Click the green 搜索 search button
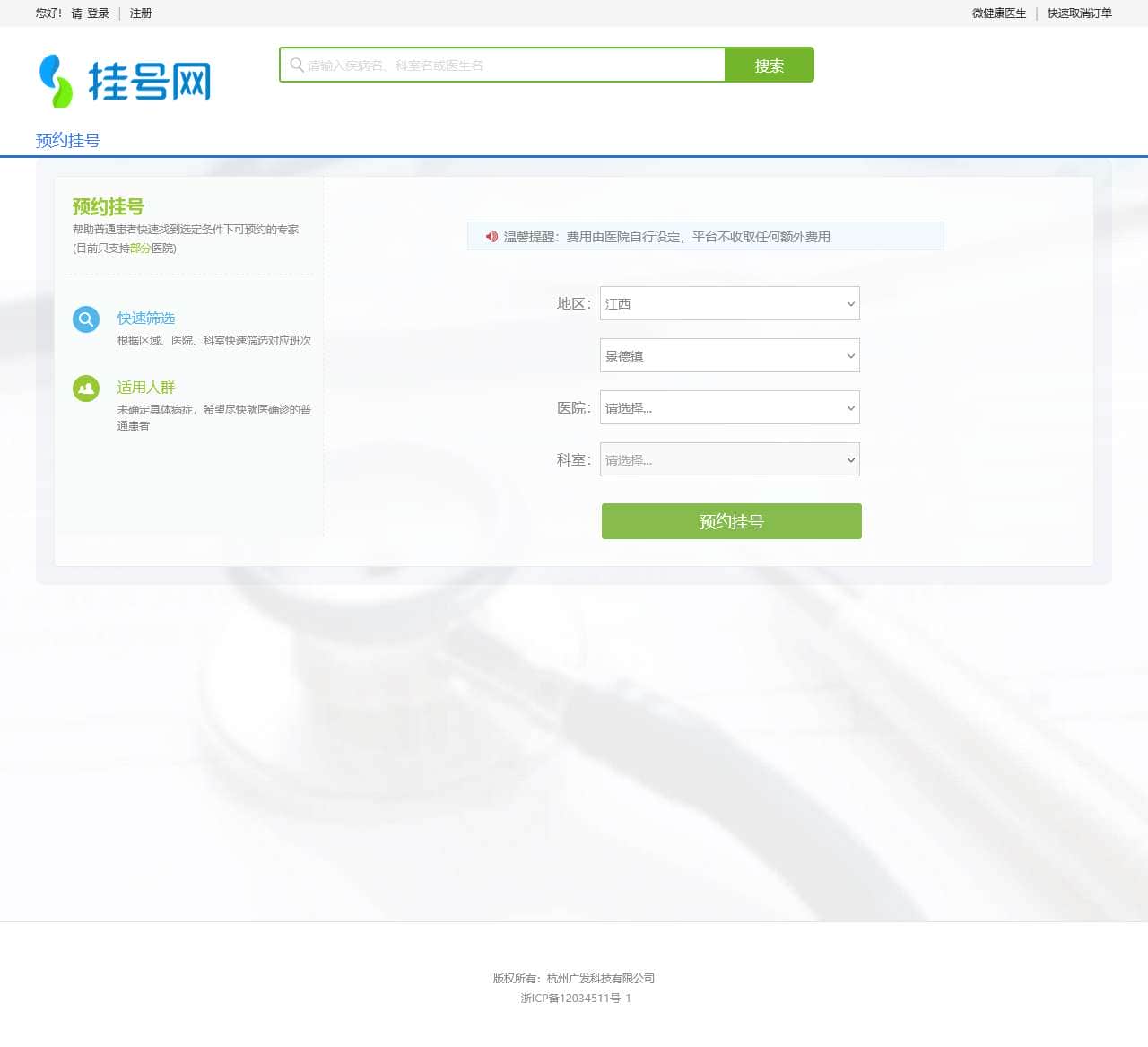Screen dimensions: 1148x1047 pyautogui.click(x=768, y=65)
